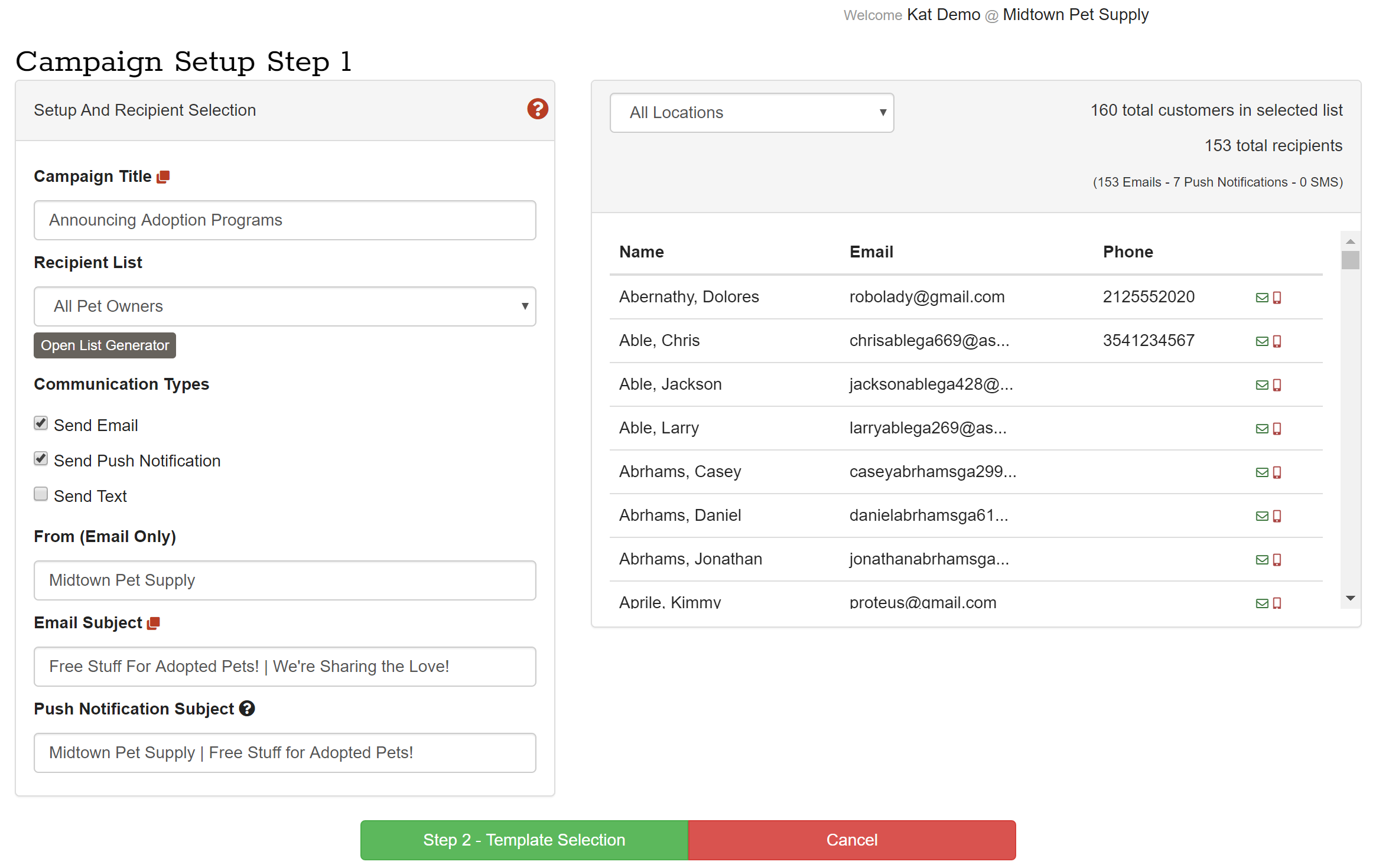Click the red help icon in Setup header
Image resolution: width=1389 pixels, height=868 pixels.
point(537,109)
